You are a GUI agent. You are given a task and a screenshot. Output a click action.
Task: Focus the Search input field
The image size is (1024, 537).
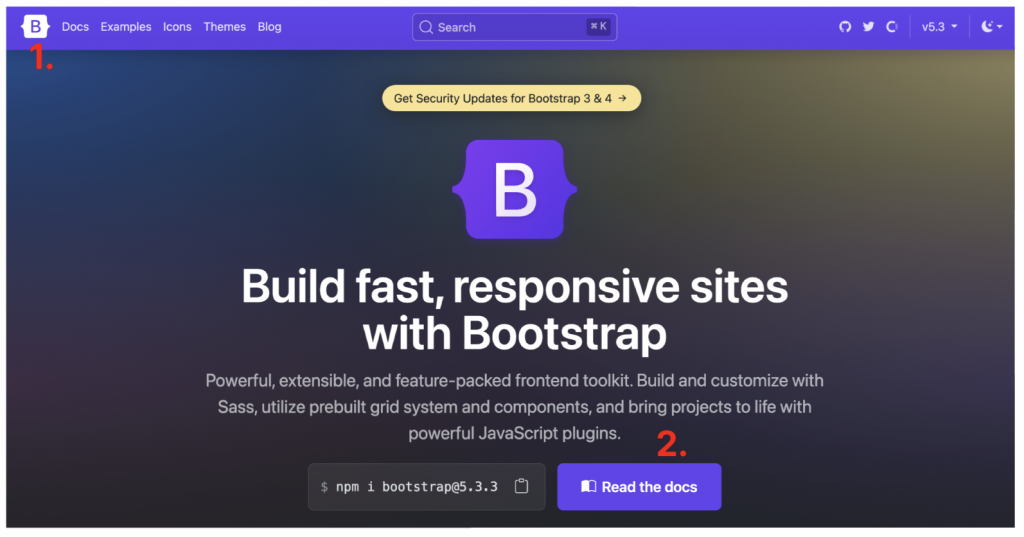pos(515,27)
